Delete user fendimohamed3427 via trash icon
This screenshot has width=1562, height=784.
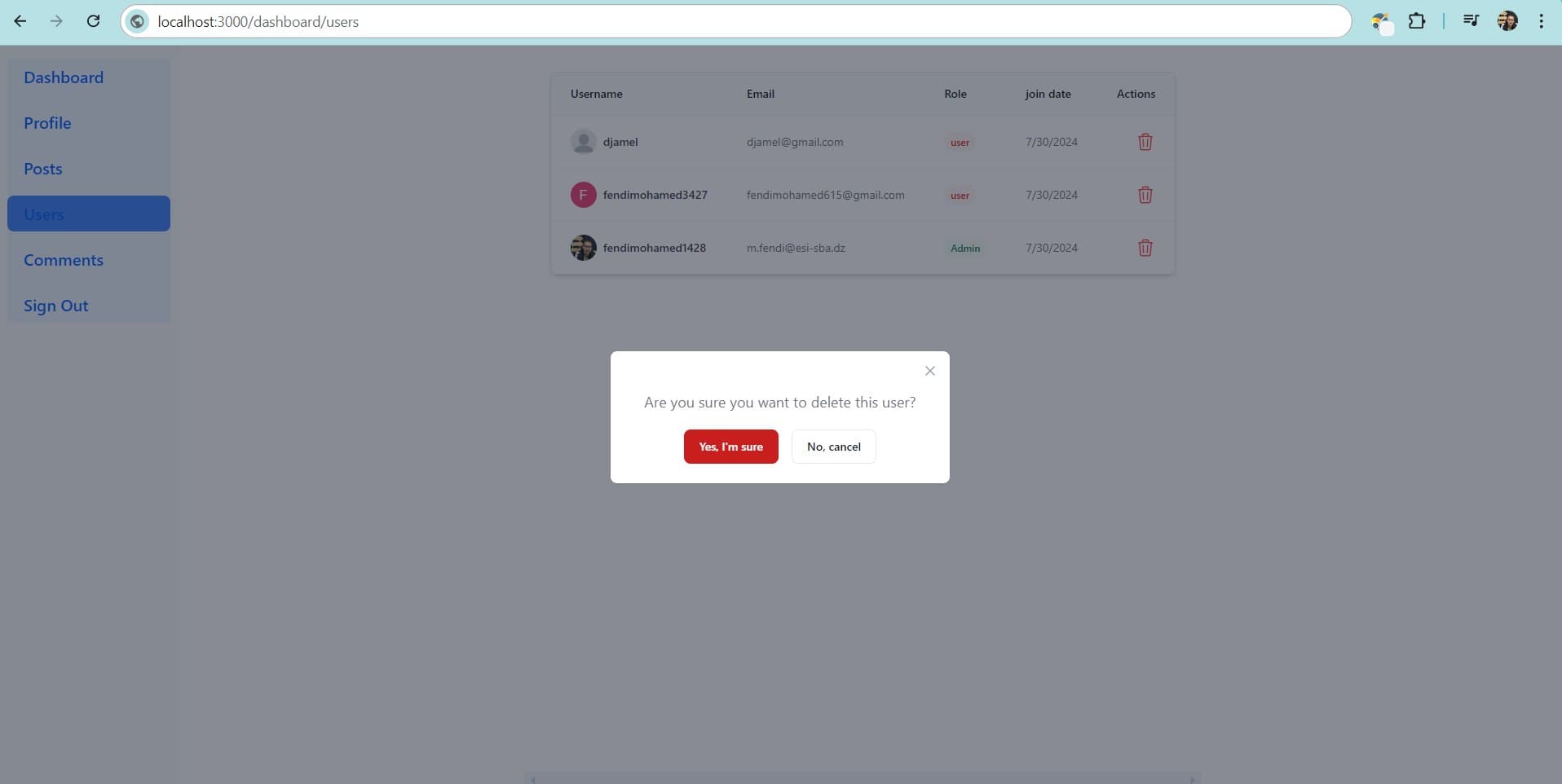[x=1145, y=195]
